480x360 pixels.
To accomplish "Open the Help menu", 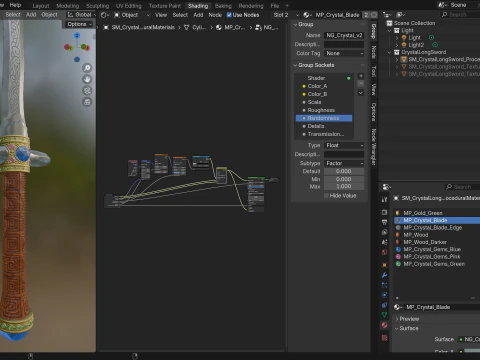I will point(15,5).
